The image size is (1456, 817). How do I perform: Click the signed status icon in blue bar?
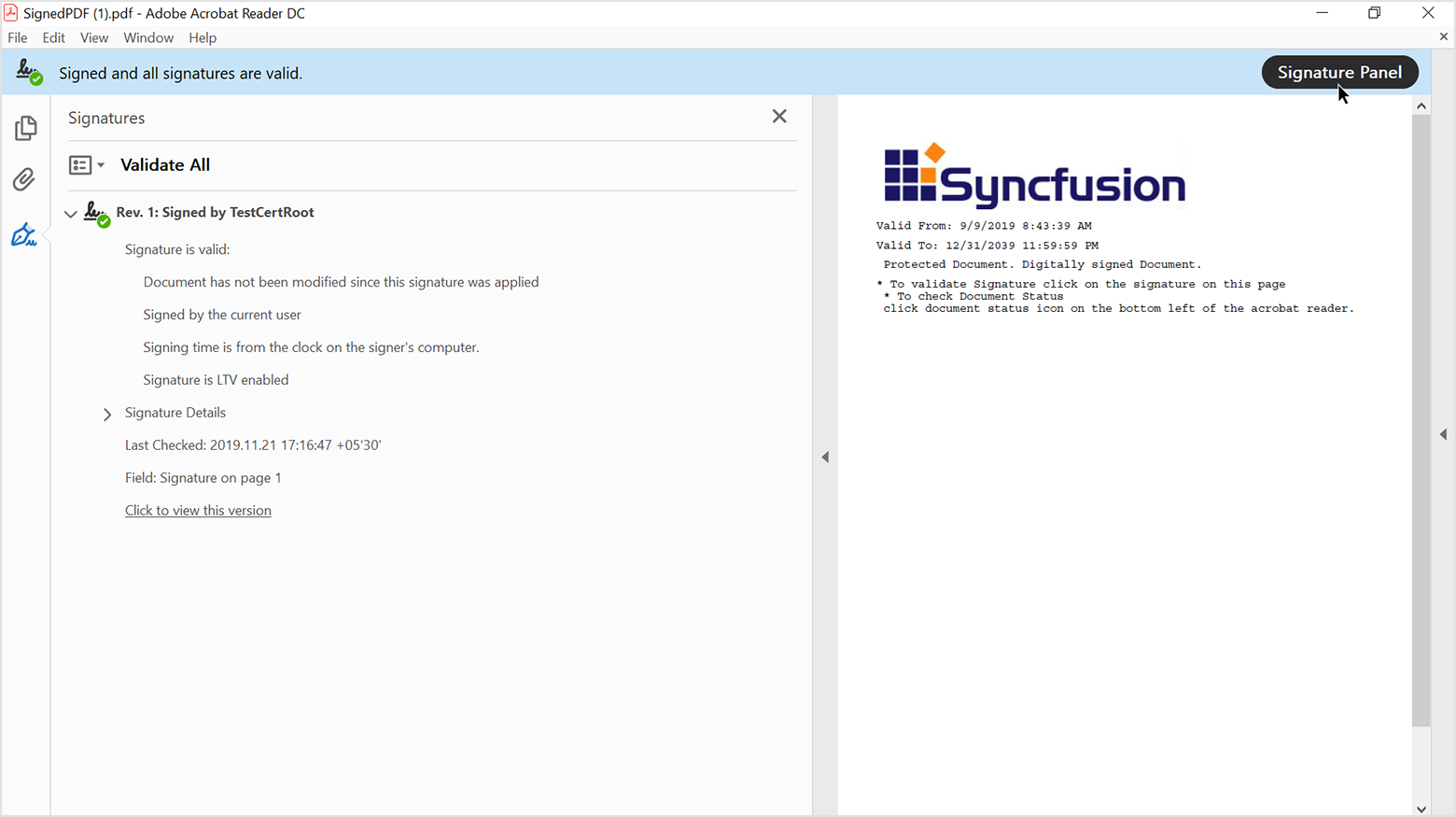tap(29, 73)
